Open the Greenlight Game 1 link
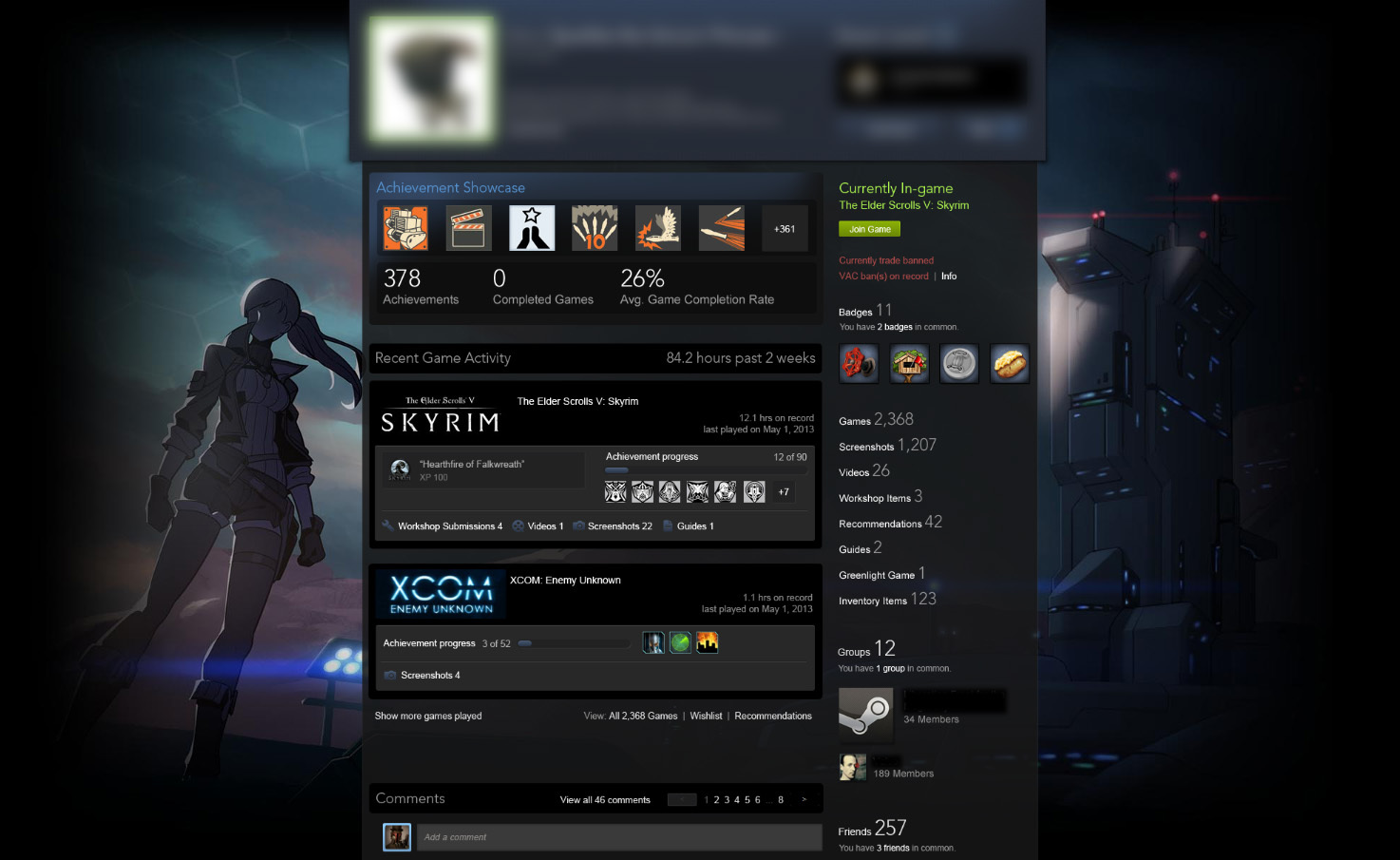The image size is (1400, 860). [x=882, y=573]
